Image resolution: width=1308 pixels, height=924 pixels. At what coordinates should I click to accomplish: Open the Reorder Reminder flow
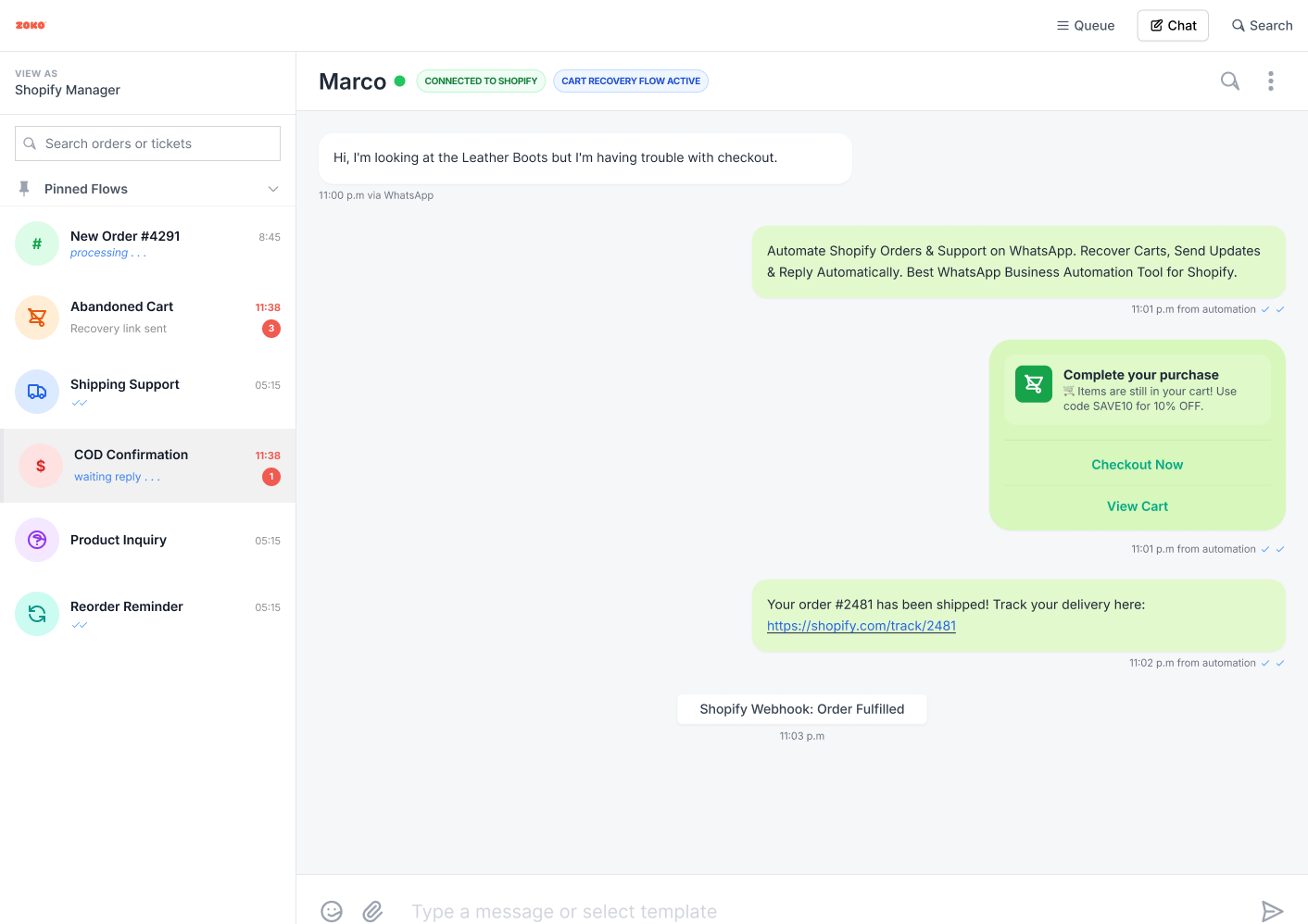148,614
